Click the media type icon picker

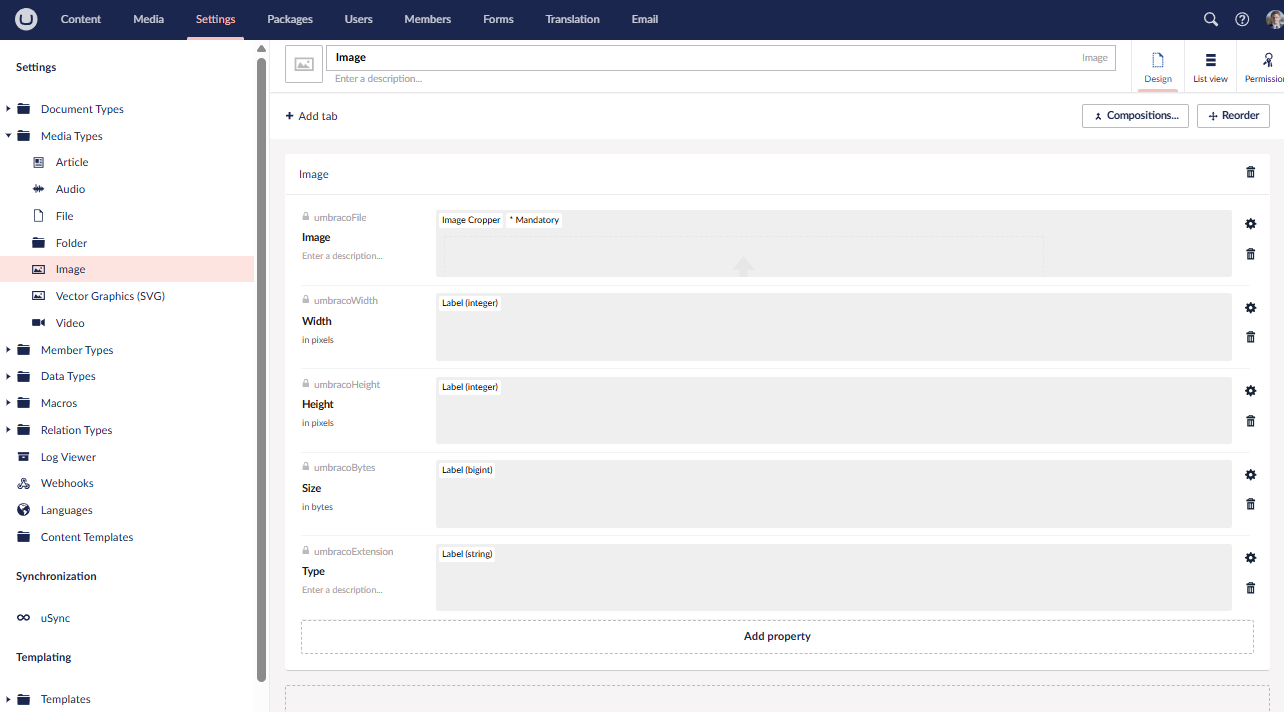pos(304,64)
